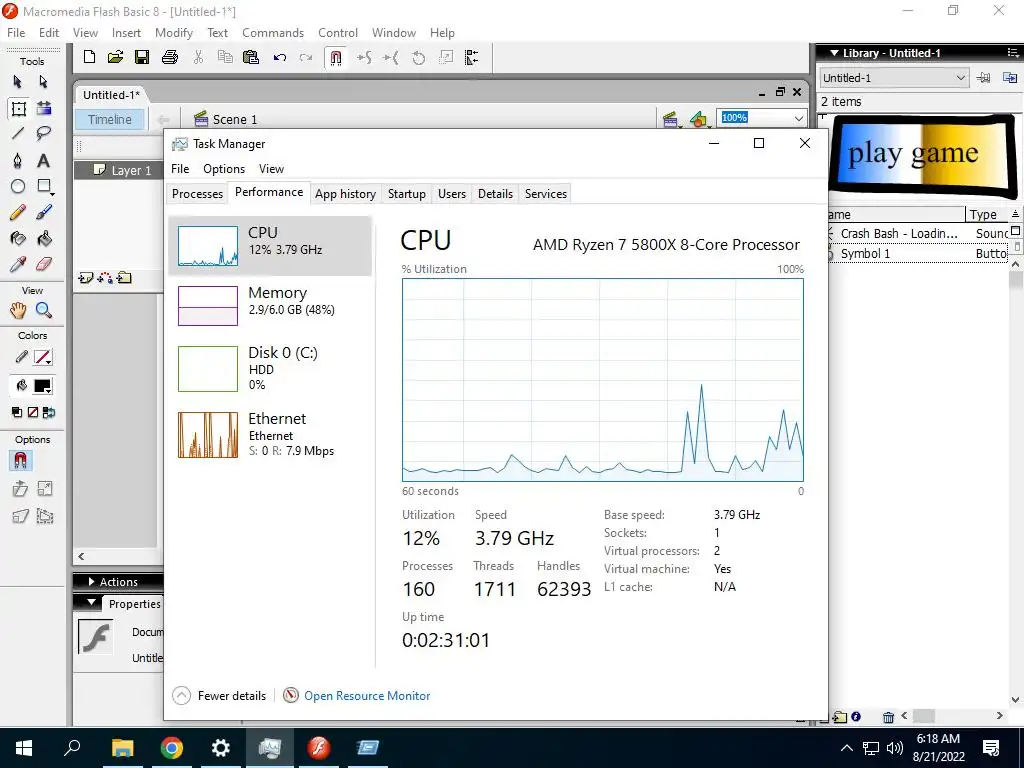Open the Library panel options menu

pyautogui.click(x=1013, y=53)
